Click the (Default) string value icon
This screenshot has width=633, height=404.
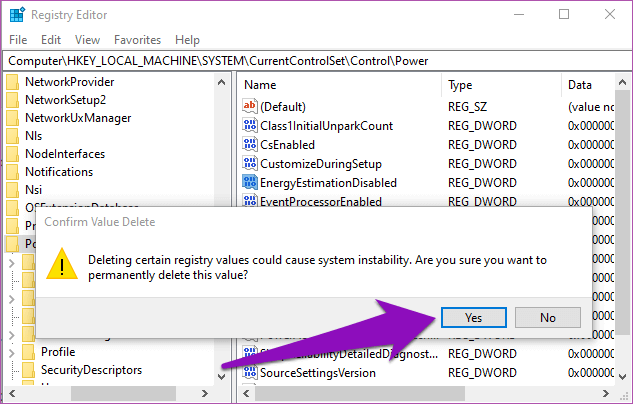(x=249, y=106)
